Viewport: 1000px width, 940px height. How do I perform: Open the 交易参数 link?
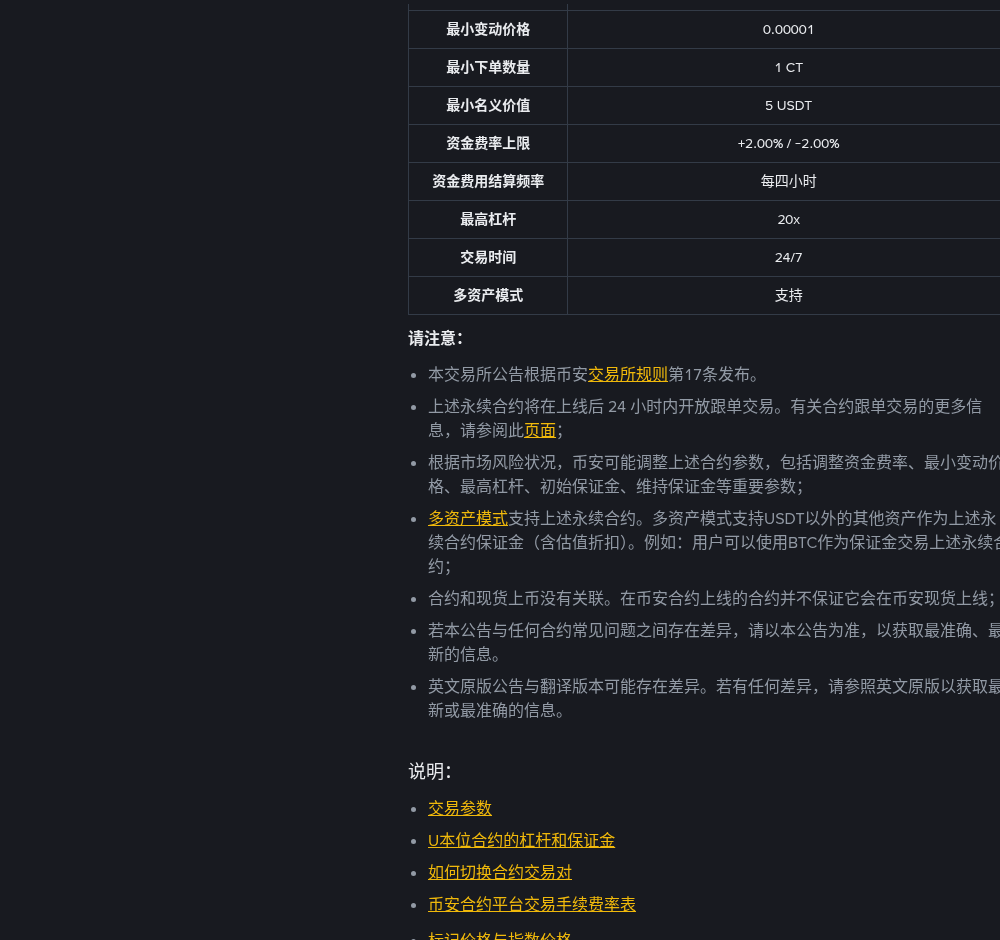tap(460, 808)
